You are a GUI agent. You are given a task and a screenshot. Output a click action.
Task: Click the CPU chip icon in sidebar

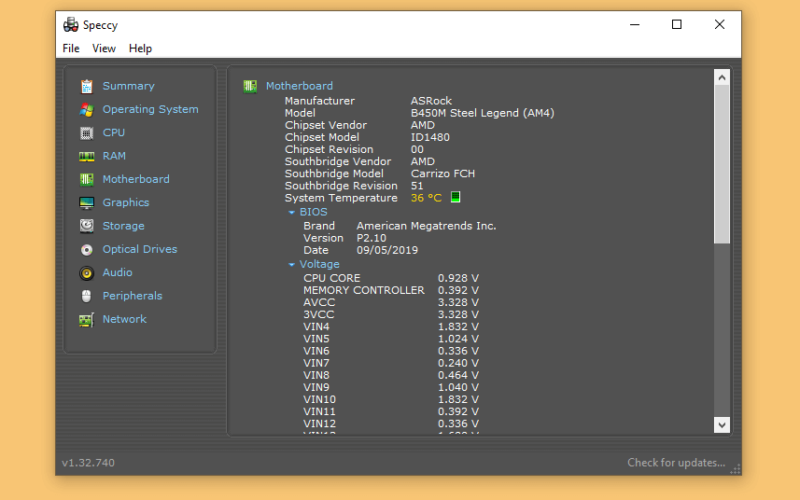(x=87, y=133)
